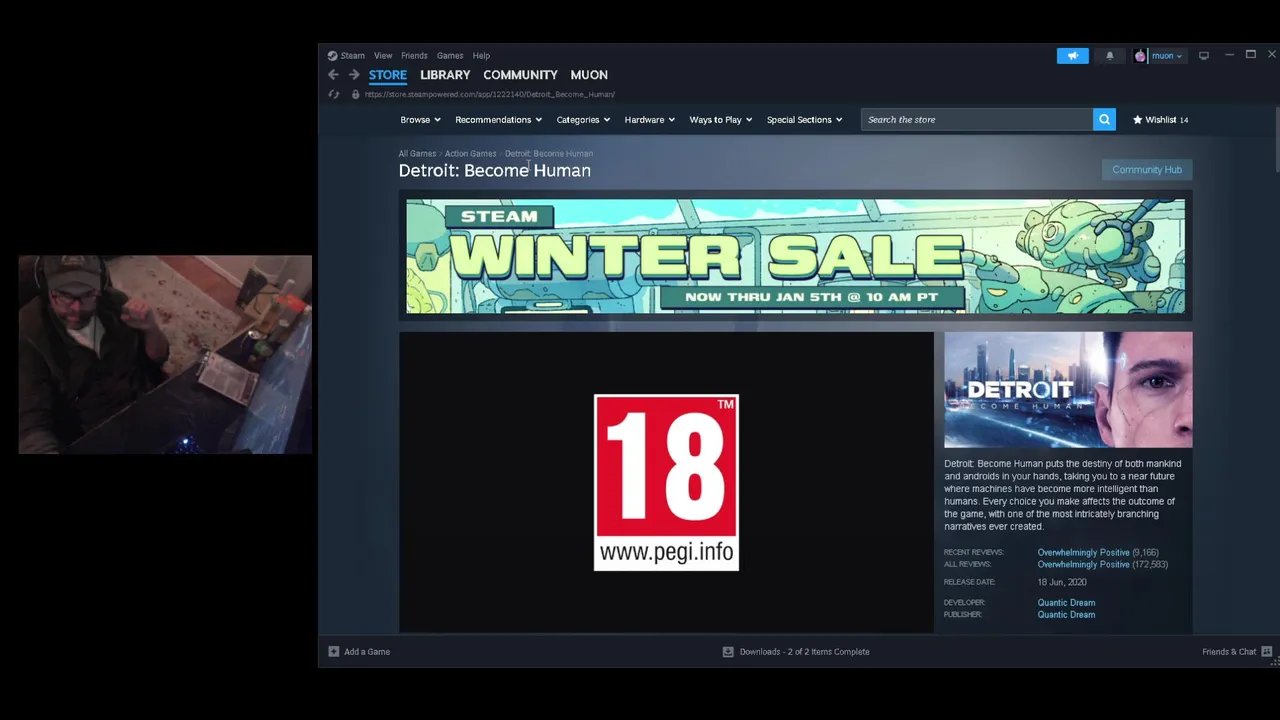This screenshot has width=1280, height=720.
Task: Open the muon account dropdown
Action: (x=1167, y=56)
